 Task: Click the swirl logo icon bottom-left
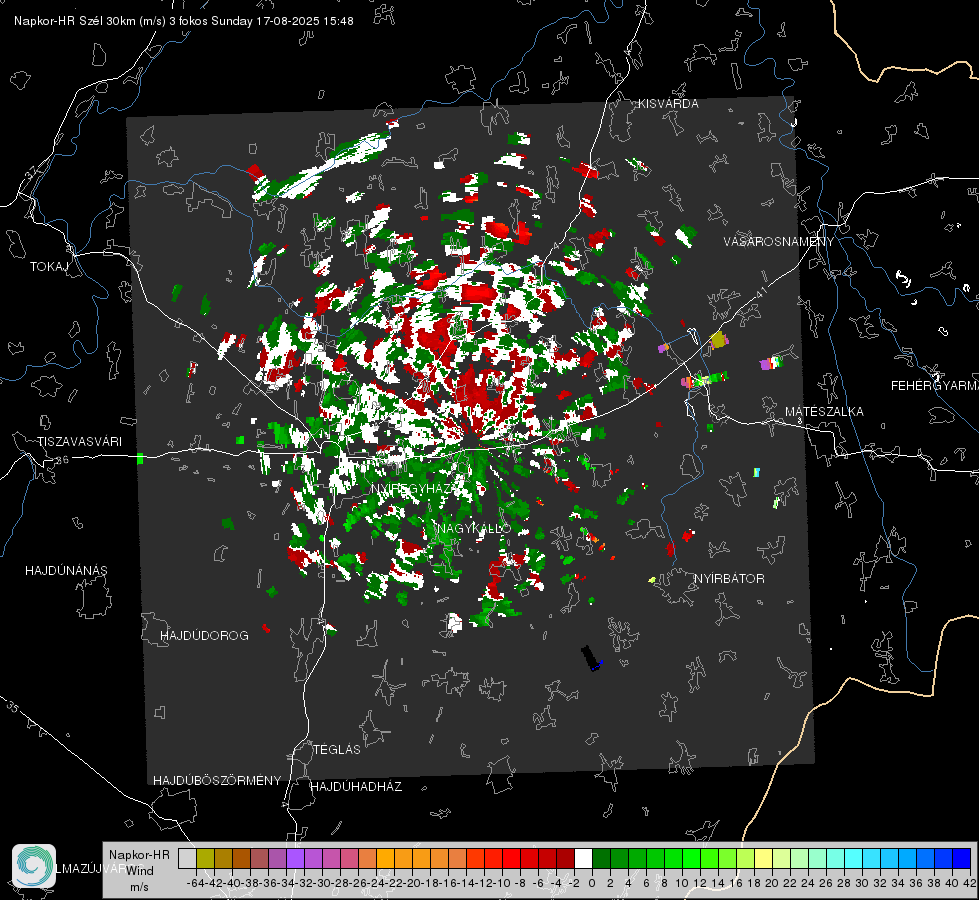[x=34, y=866]
